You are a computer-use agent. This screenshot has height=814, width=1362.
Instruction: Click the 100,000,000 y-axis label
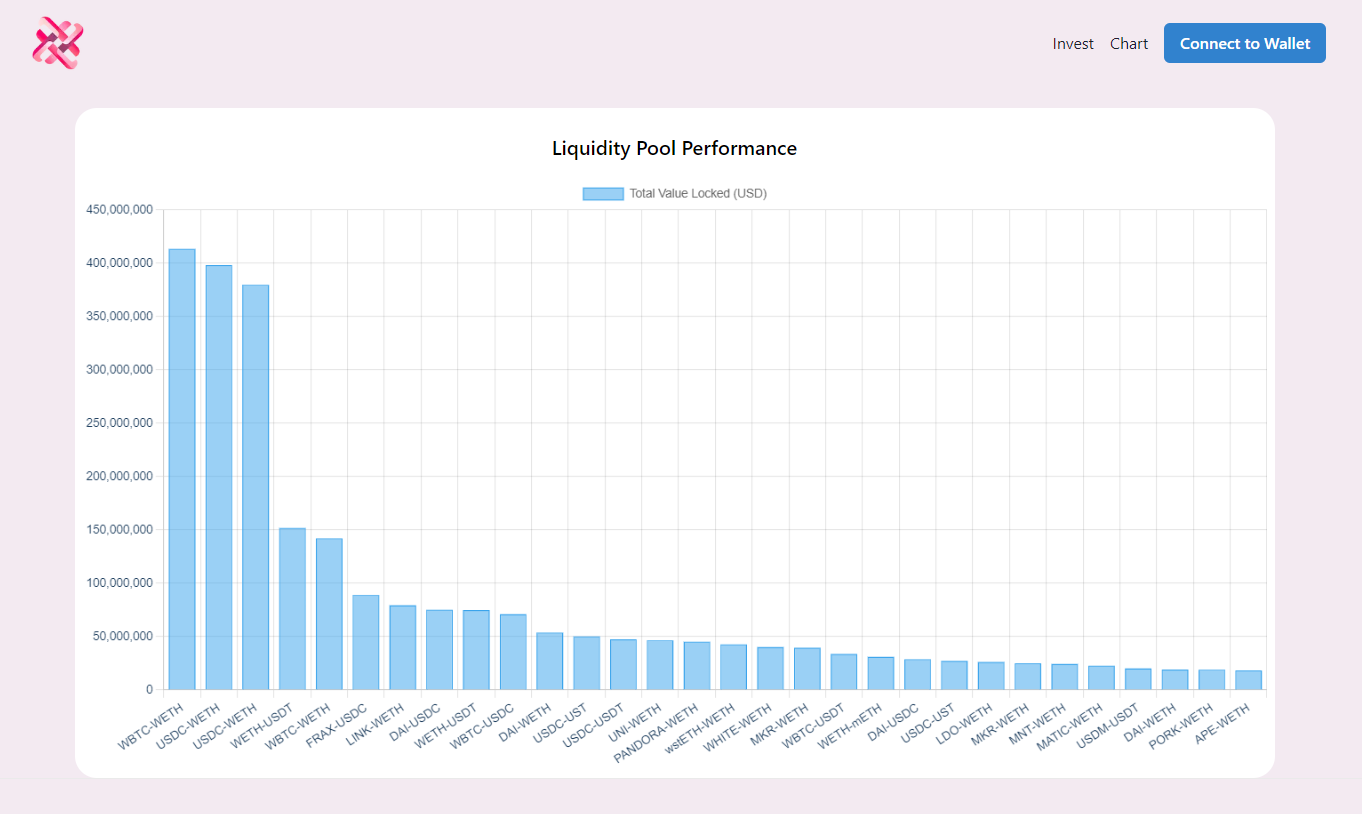pos(120,583)
